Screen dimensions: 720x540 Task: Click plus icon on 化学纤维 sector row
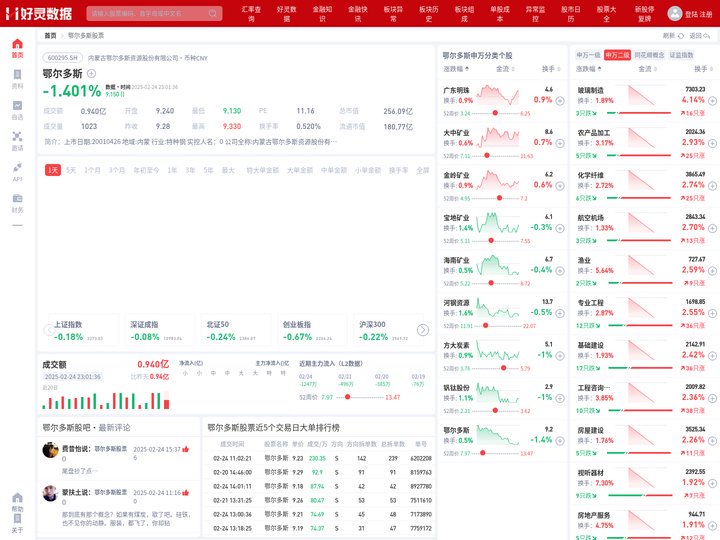coord(712,186)
